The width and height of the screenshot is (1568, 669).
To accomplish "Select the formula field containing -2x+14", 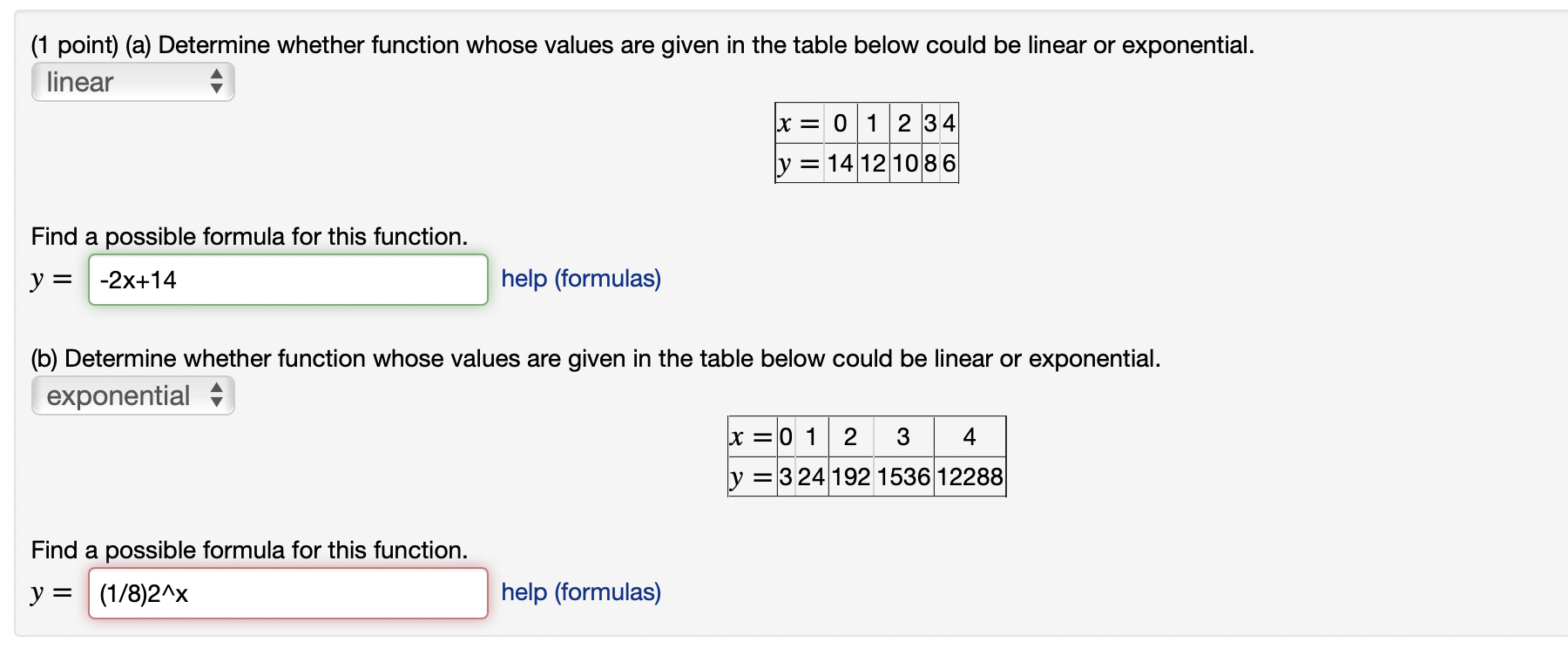I will (x=287, y=280).
